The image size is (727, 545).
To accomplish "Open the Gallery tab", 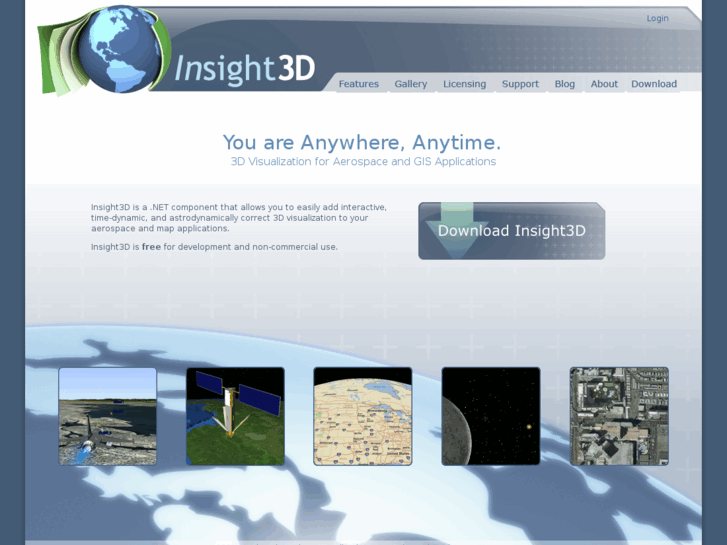I will tap(411, 84).
